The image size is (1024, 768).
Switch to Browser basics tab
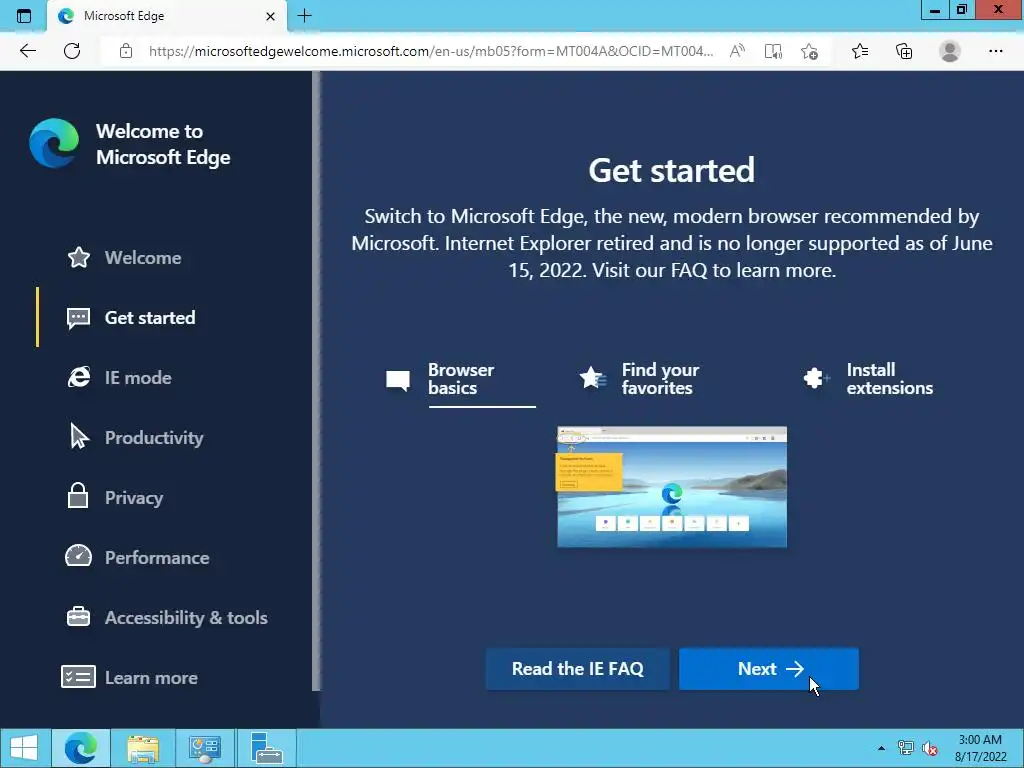click(460, 379)
